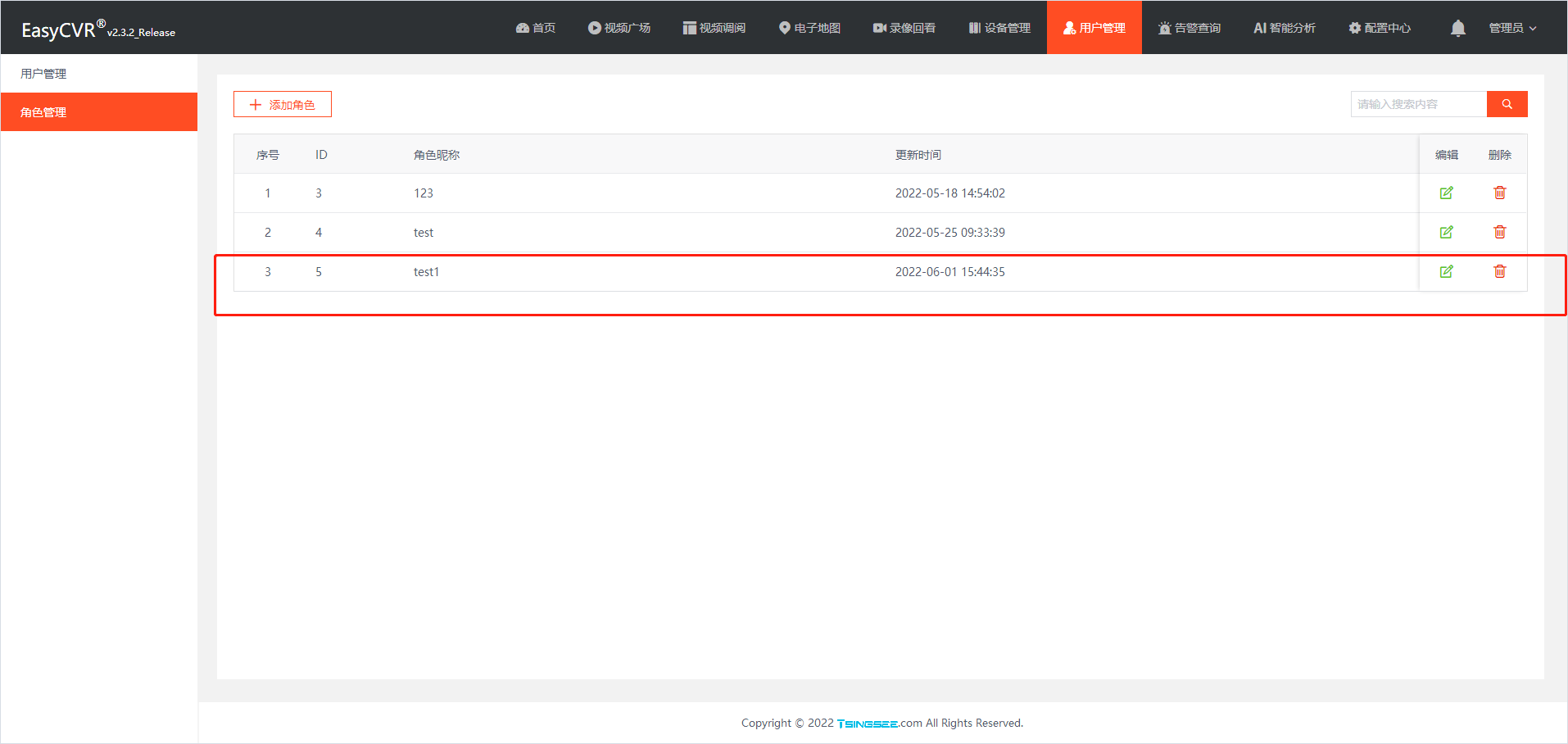Open 设备管理 from the navigation bar
The image size is (1568, 744).
(x=999, y=28)
